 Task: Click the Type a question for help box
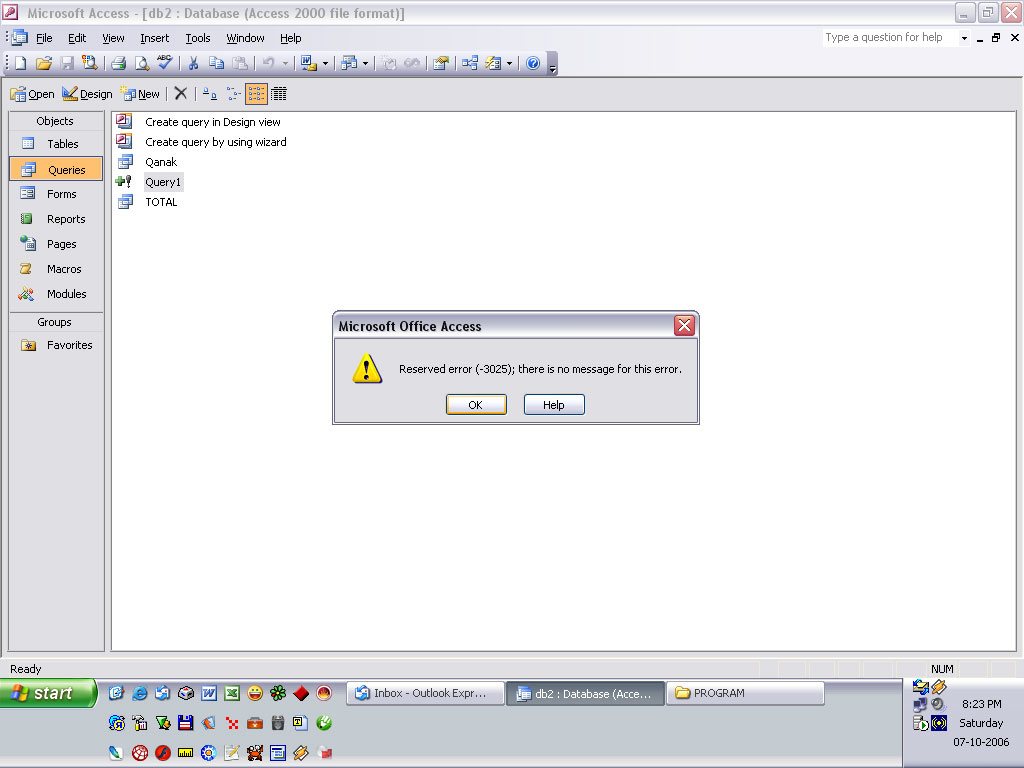(890, 38)
